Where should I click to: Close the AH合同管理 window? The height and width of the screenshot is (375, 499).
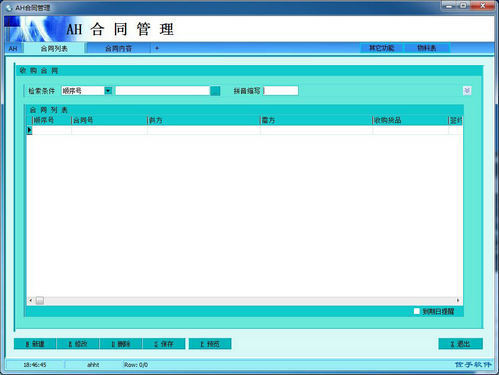[x=482, y=6]
